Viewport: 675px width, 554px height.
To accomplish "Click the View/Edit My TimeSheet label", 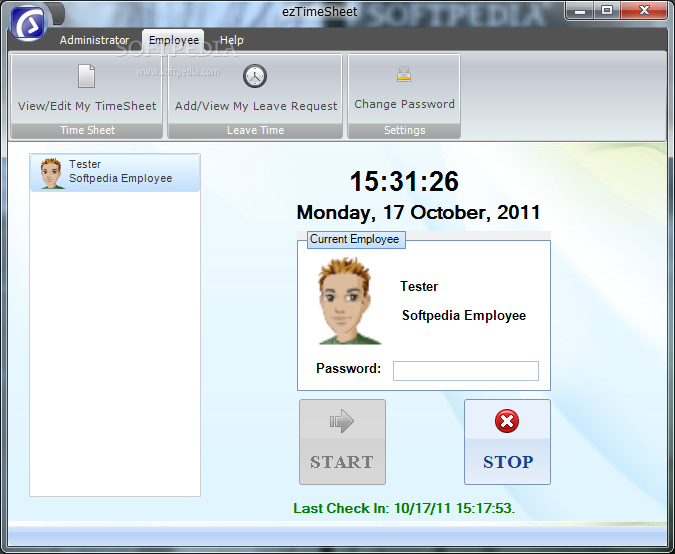I will (x=87, y=106).
